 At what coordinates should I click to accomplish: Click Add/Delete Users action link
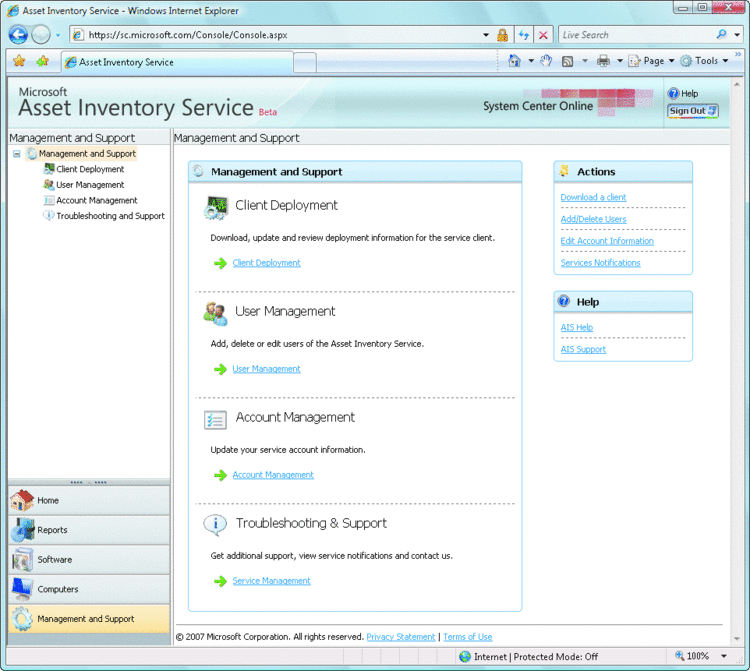tap(593, 219)
